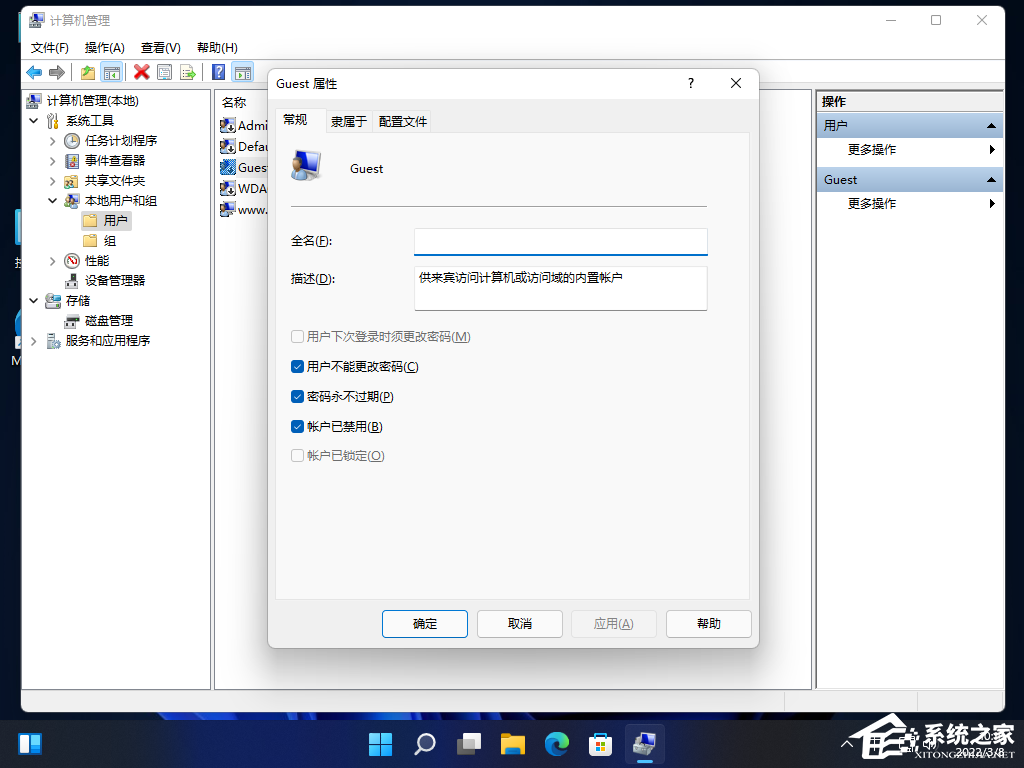This screenshot has height=768, width=1024.
Task: Collapse the 本地用户和组 tree node
Action: point(51,200)
